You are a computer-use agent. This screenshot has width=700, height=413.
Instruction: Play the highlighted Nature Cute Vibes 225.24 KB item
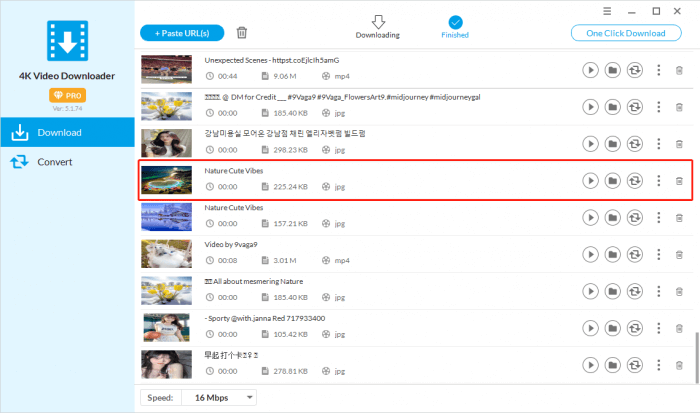[x=590, y=181]
